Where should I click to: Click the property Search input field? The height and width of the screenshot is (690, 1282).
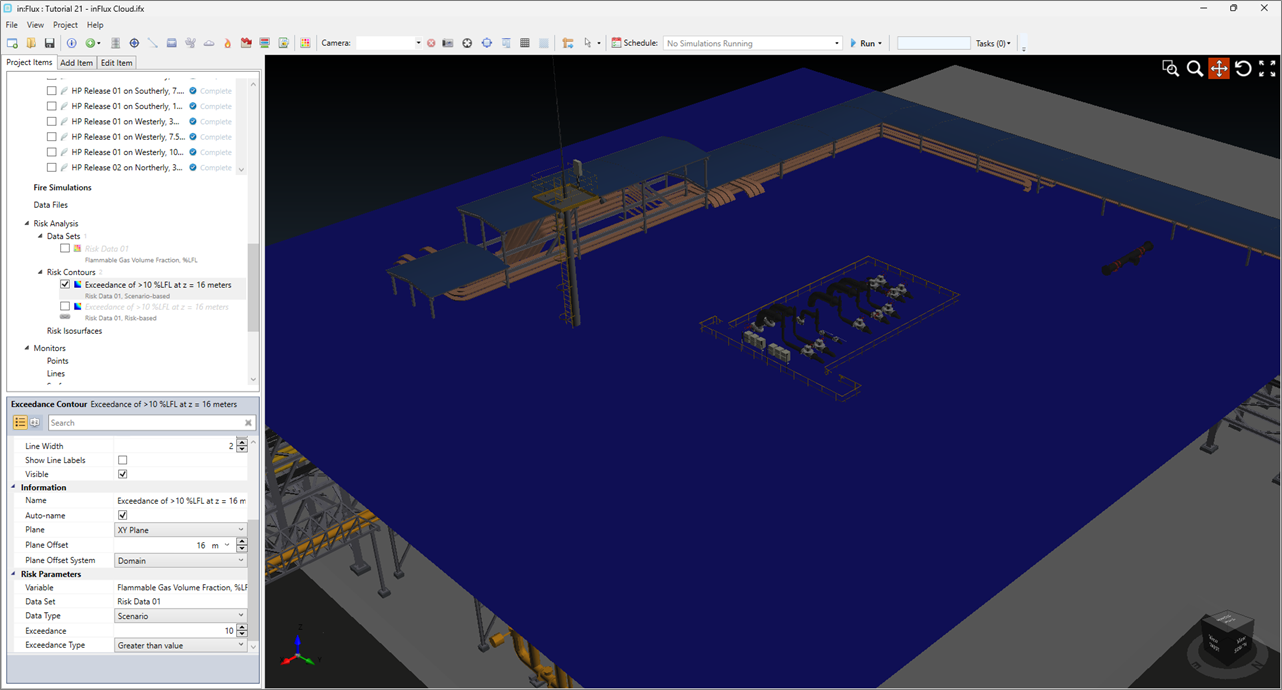(x=145, y=423)
